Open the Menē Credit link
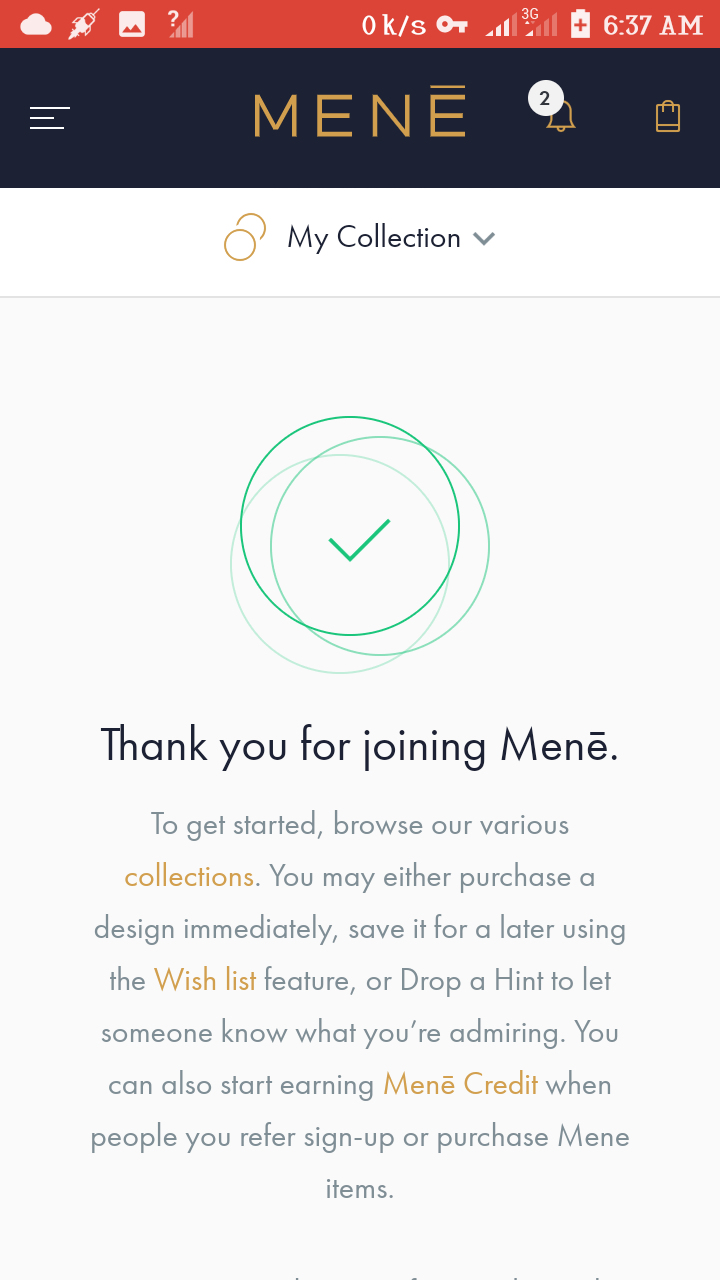Image resolution: width=720 pixels, height=1280 pixels. 461,1085
